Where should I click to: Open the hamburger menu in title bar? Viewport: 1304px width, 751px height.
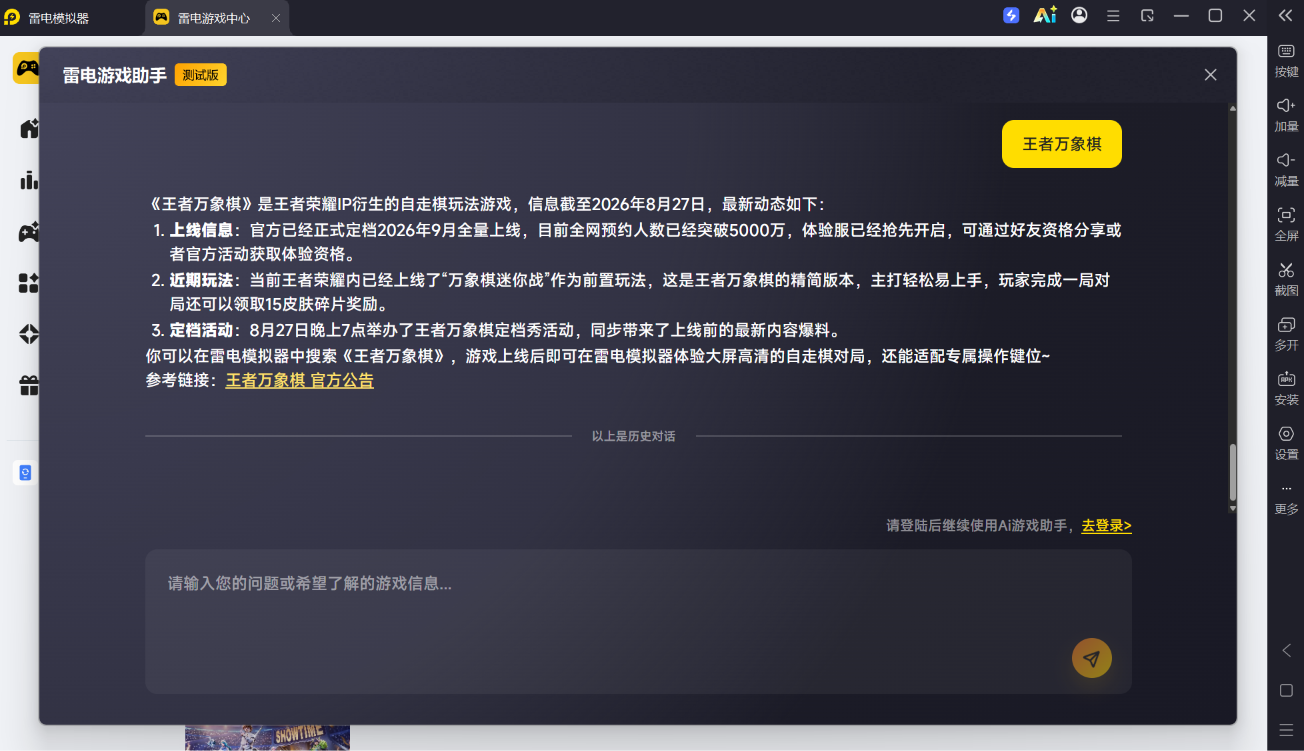tap(1113, 16)
